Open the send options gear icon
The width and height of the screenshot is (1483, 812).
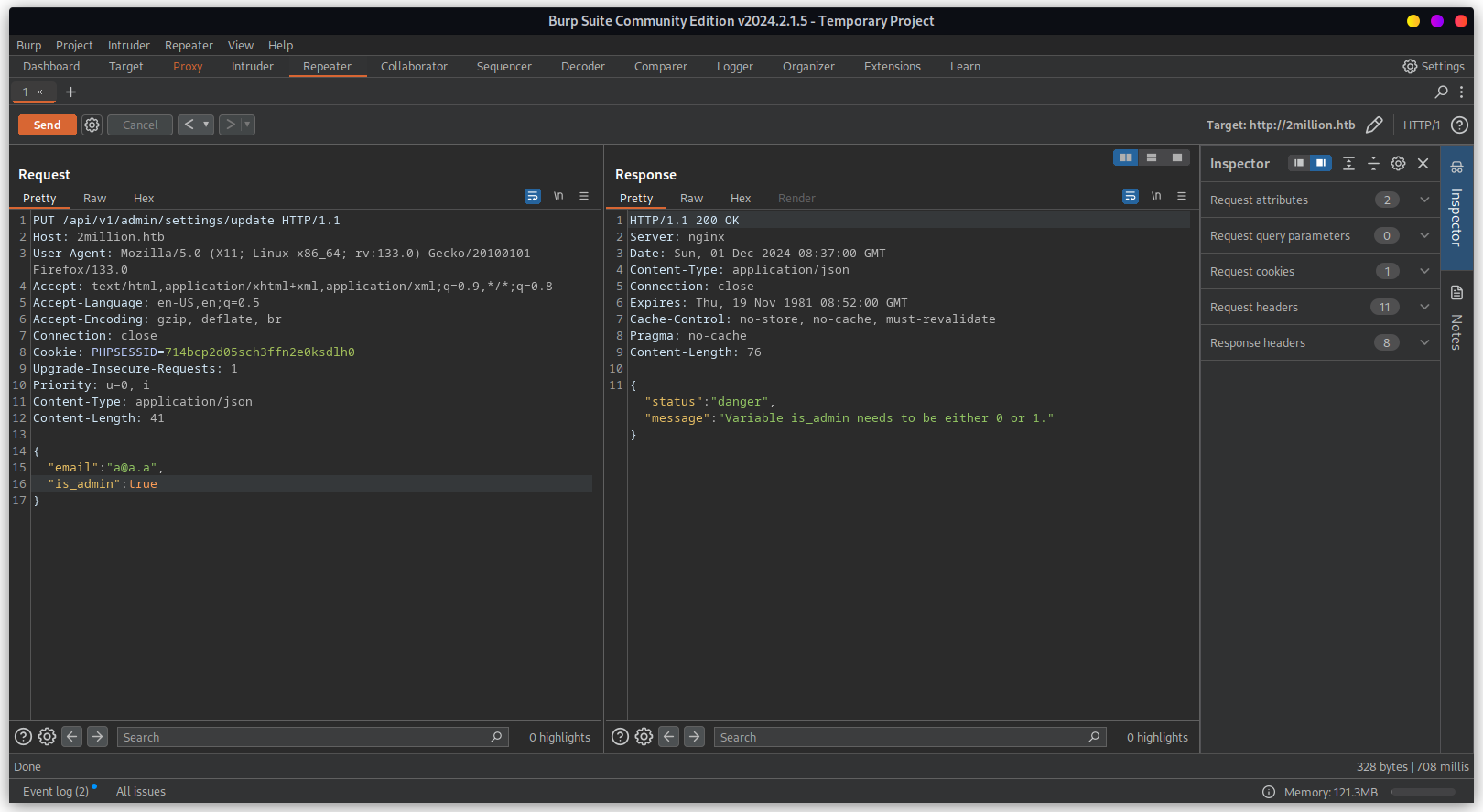pyautogui.click(x=92, y=125)
